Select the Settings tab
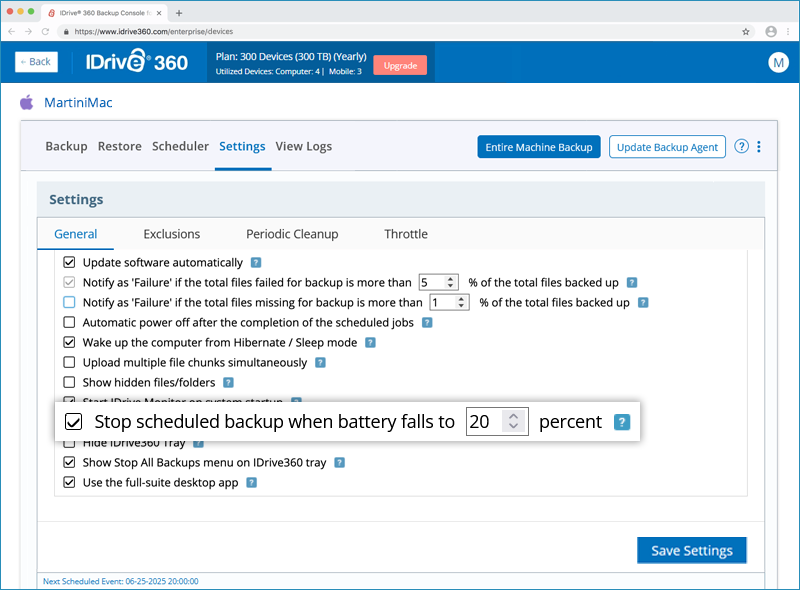This screenshot has height=590, width=800. (x=242, y=146)
